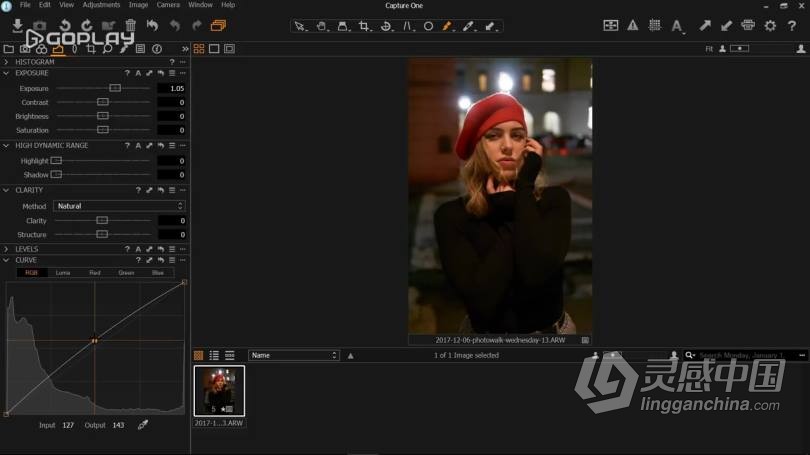The width and height of the screenshot is (810, 455).
Task: Switch browser to filmstrip view
Action: [x=229, y=355]
